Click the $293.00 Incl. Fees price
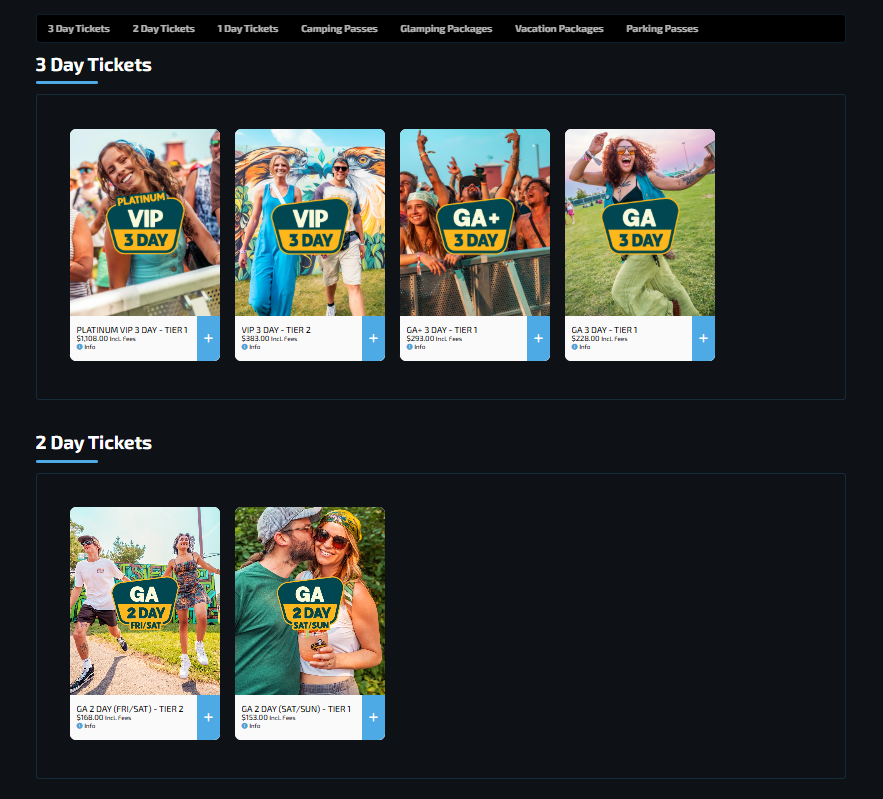 point(434,339)
